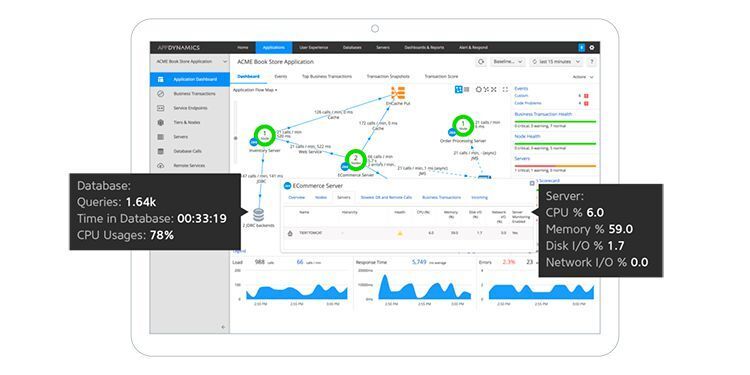Viewport: 750px width, 375px height.
Task: Click the Custom events link
Action: [521, 96]
